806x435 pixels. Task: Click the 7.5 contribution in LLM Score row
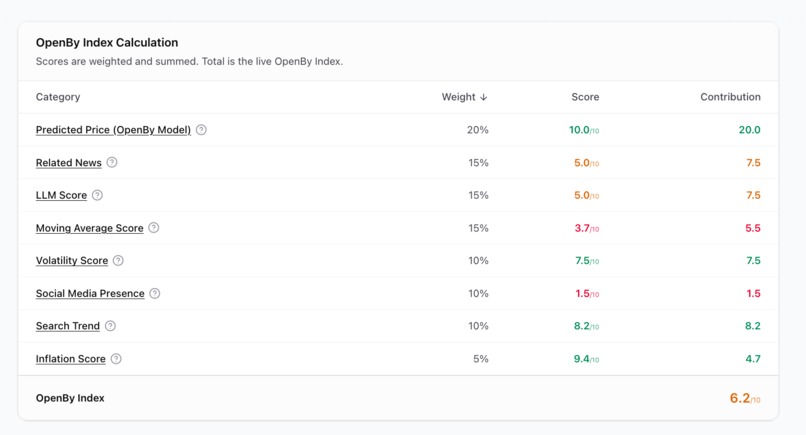click(754, 195)
